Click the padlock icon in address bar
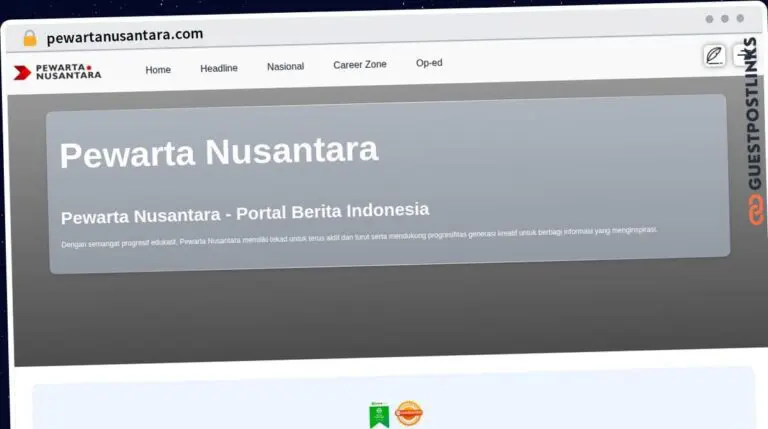 (29, 38)
